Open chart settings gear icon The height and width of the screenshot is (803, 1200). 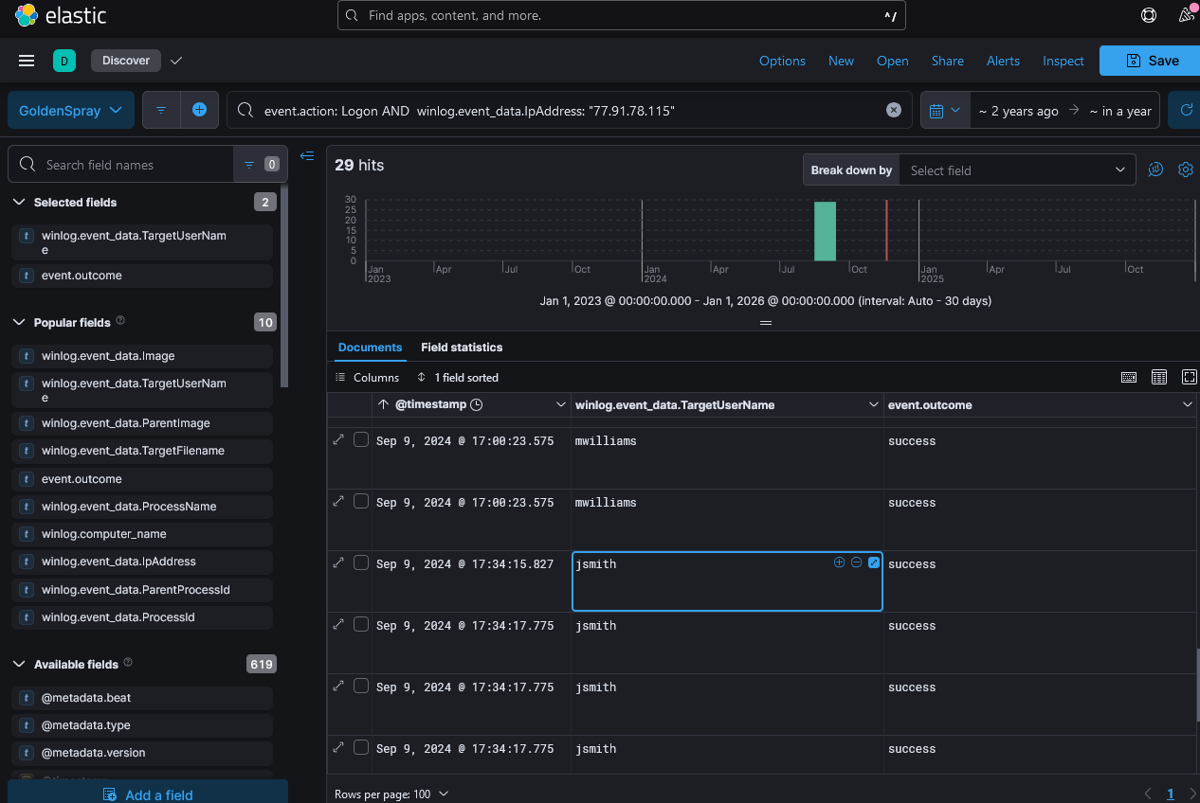pyautogui.click(x=1185, y=170)
